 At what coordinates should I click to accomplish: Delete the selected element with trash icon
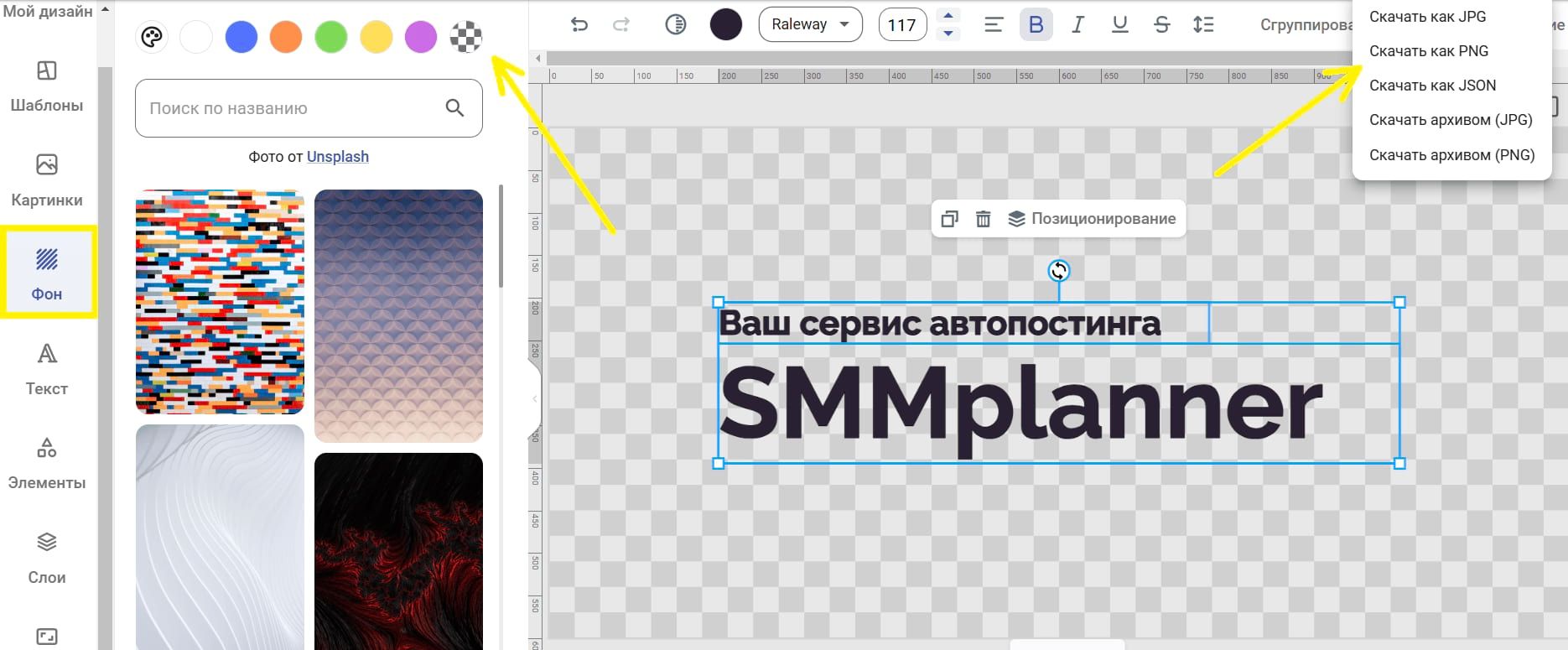click(984, 219)
